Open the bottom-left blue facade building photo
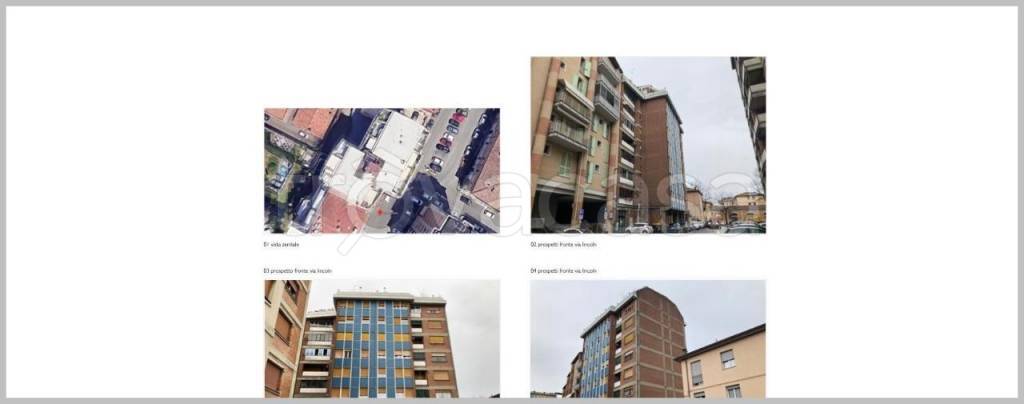This screenshot has height=404, width=1024. click(381, 338)
